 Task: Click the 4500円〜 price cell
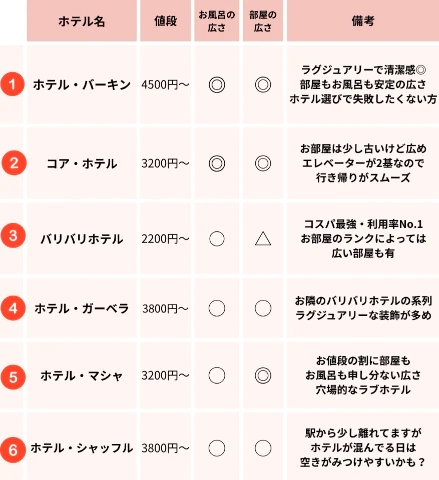(165, 85)
